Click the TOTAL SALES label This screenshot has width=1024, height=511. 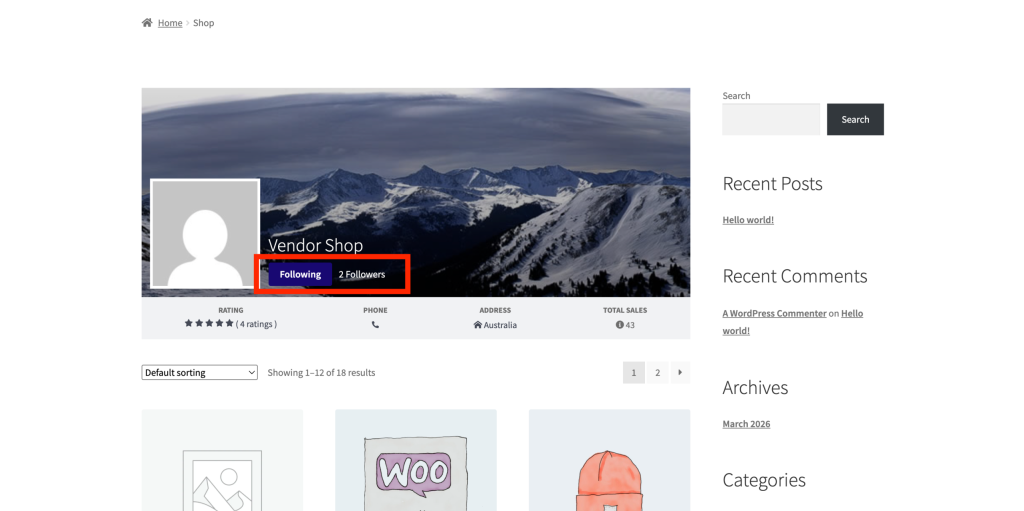coord(625,310)
